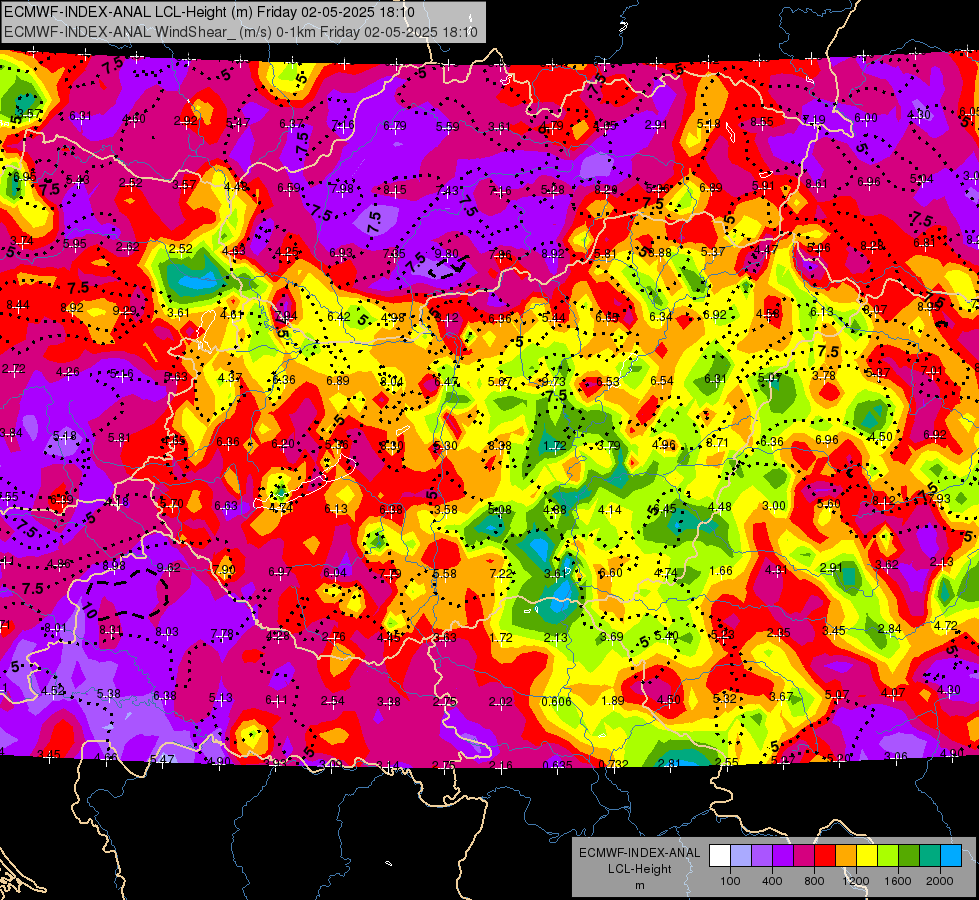
Task: Click the legend unit label 'm'
Action: pos(639,885)
